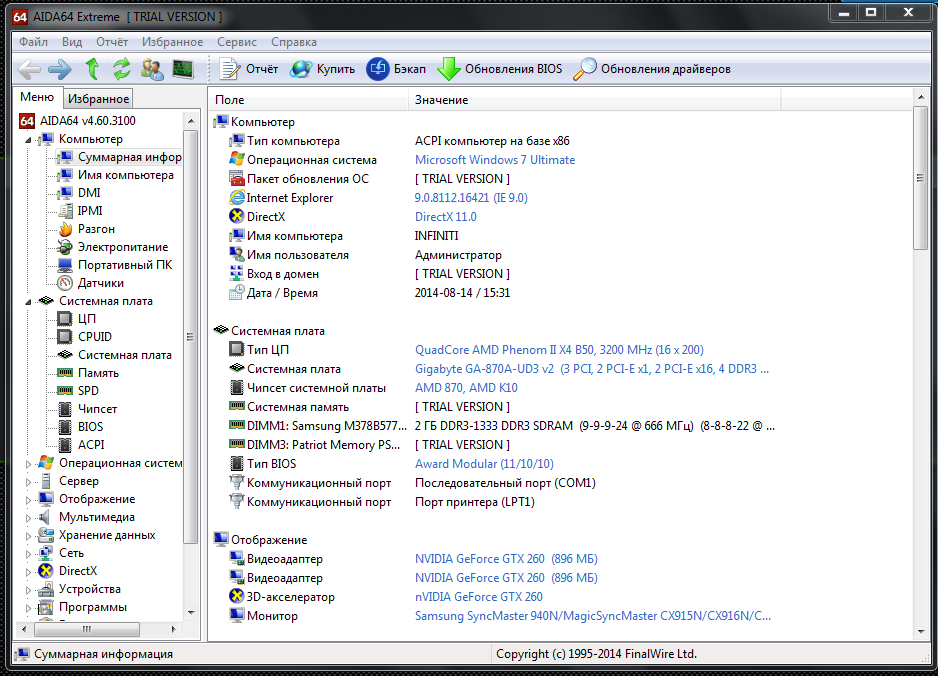Switch to the Меню tab

pyautogui.click(x=37, y=97)
